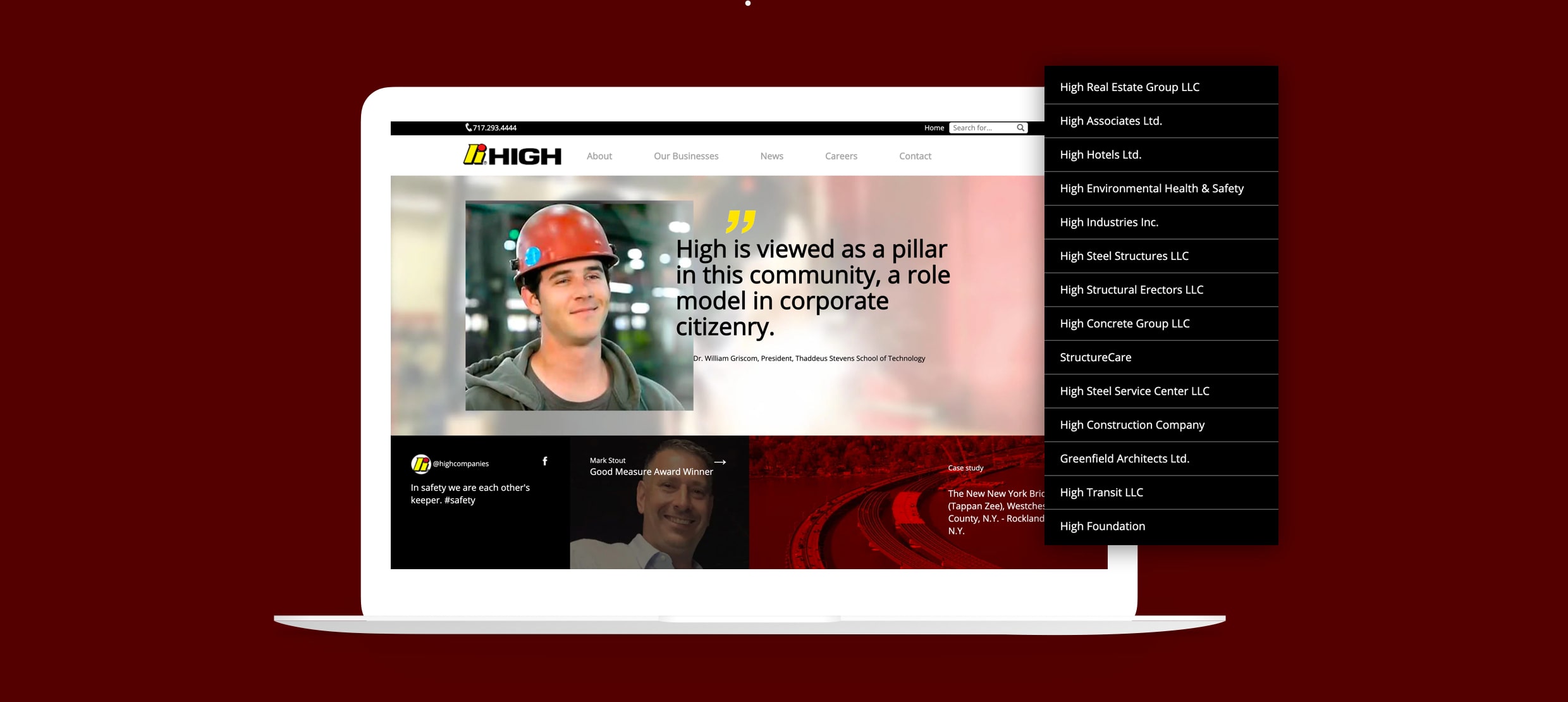Screen dimensions: 1568x702
Task: Click the Home link
Action: 934,127
